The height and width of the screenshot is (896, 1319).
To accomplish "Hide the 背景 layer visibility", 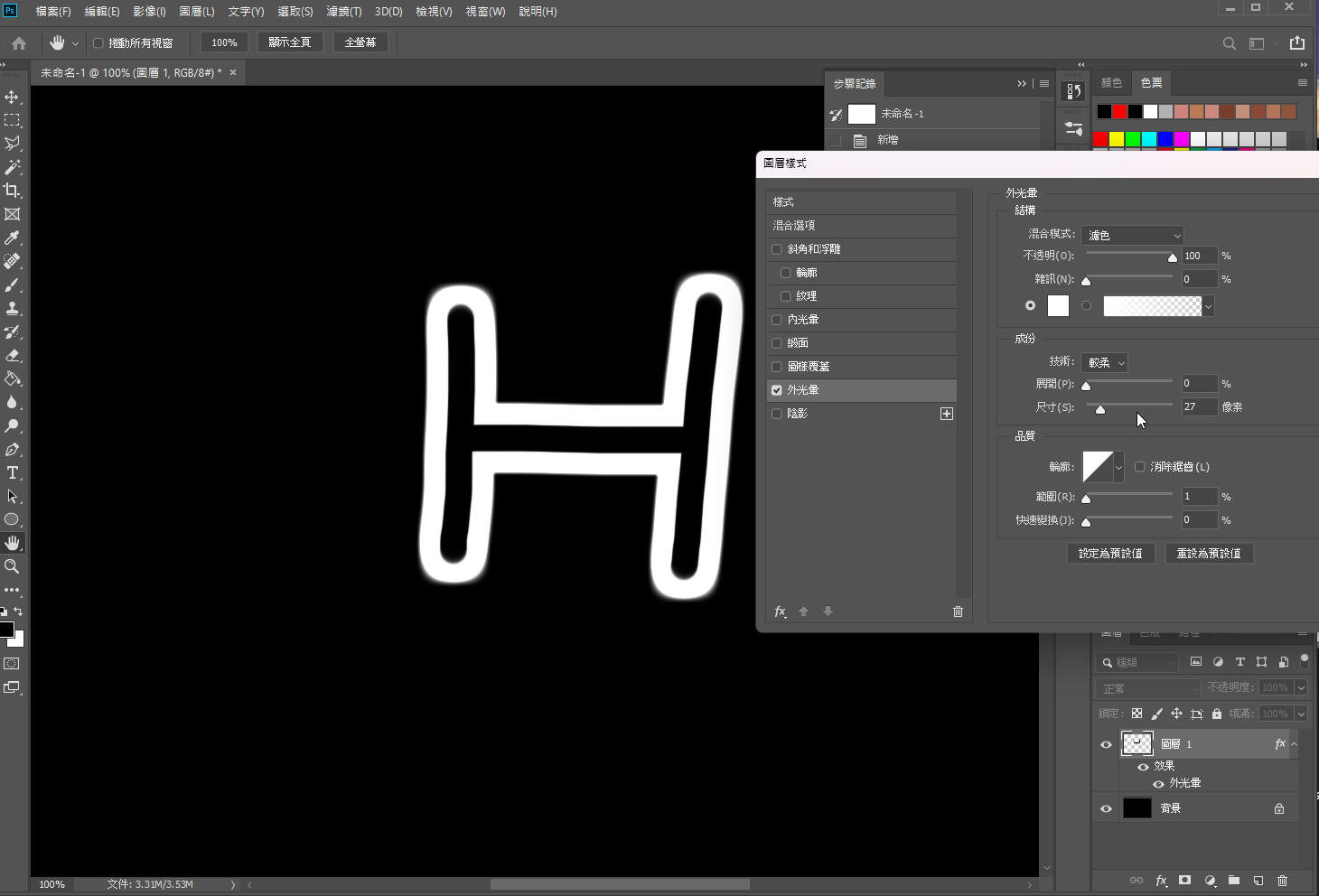I will 1106,808.
